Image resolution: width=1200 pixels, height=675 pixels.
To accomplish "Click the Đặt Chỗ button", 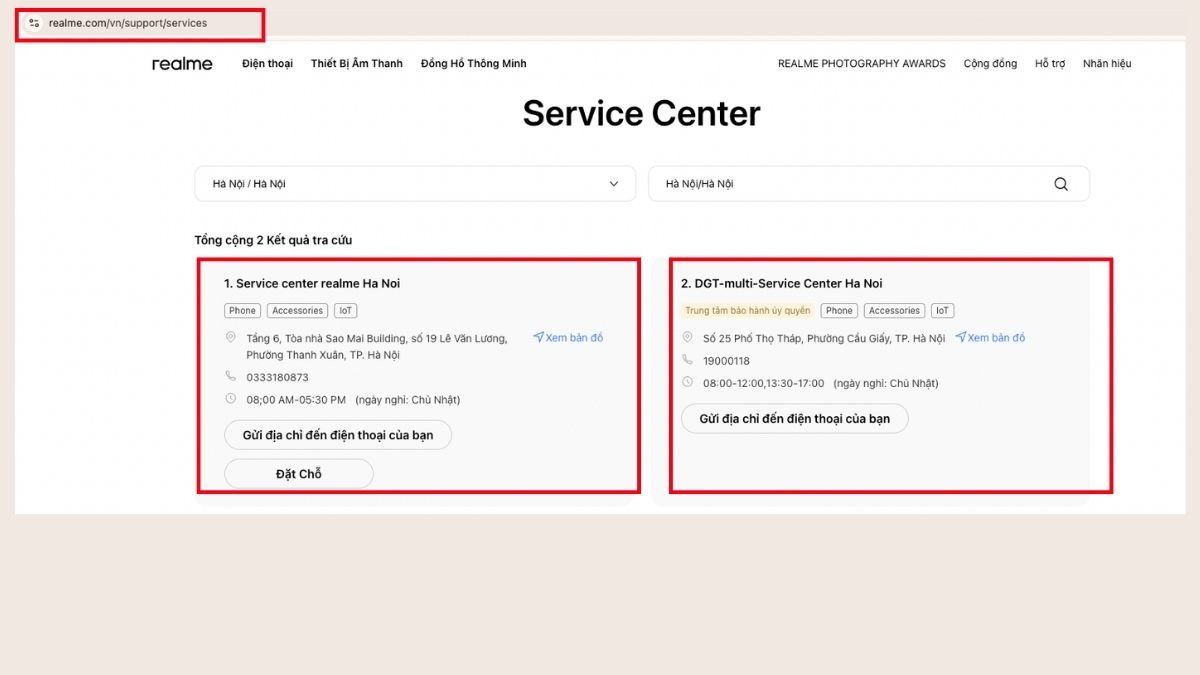I will [299, 474].
